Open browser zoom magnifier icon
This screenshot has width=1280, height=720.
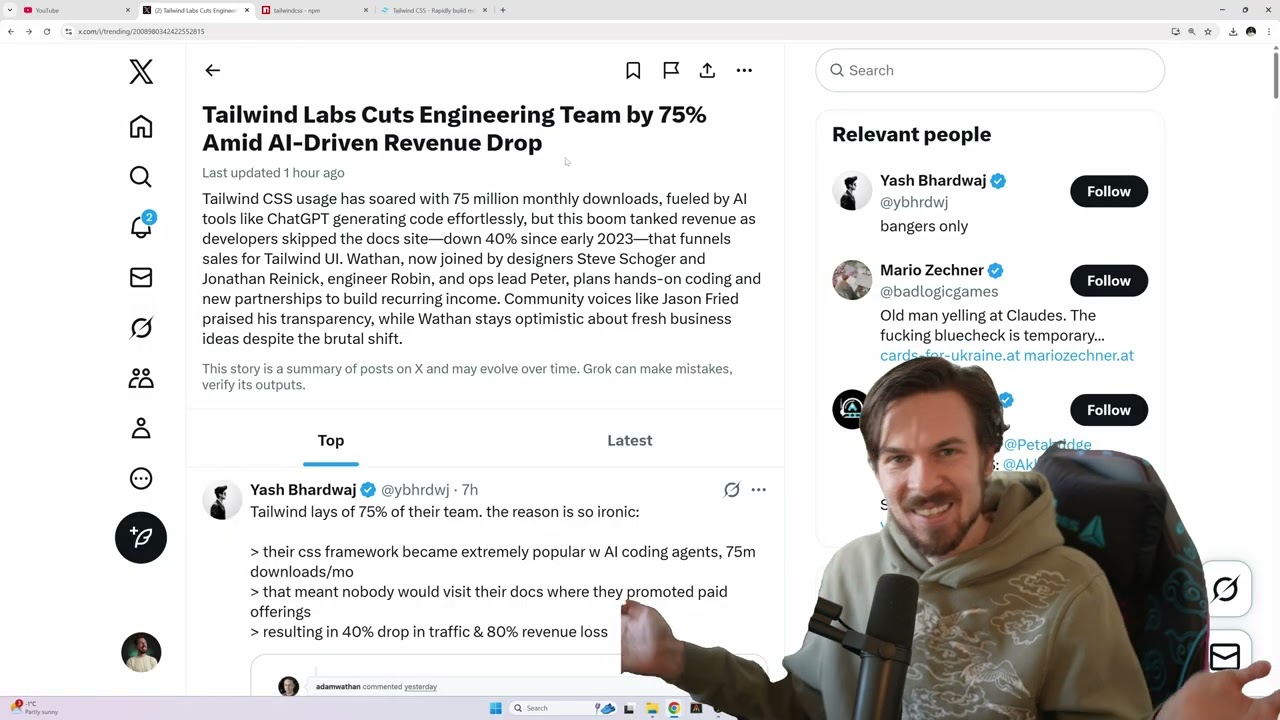coord(1191,31)
